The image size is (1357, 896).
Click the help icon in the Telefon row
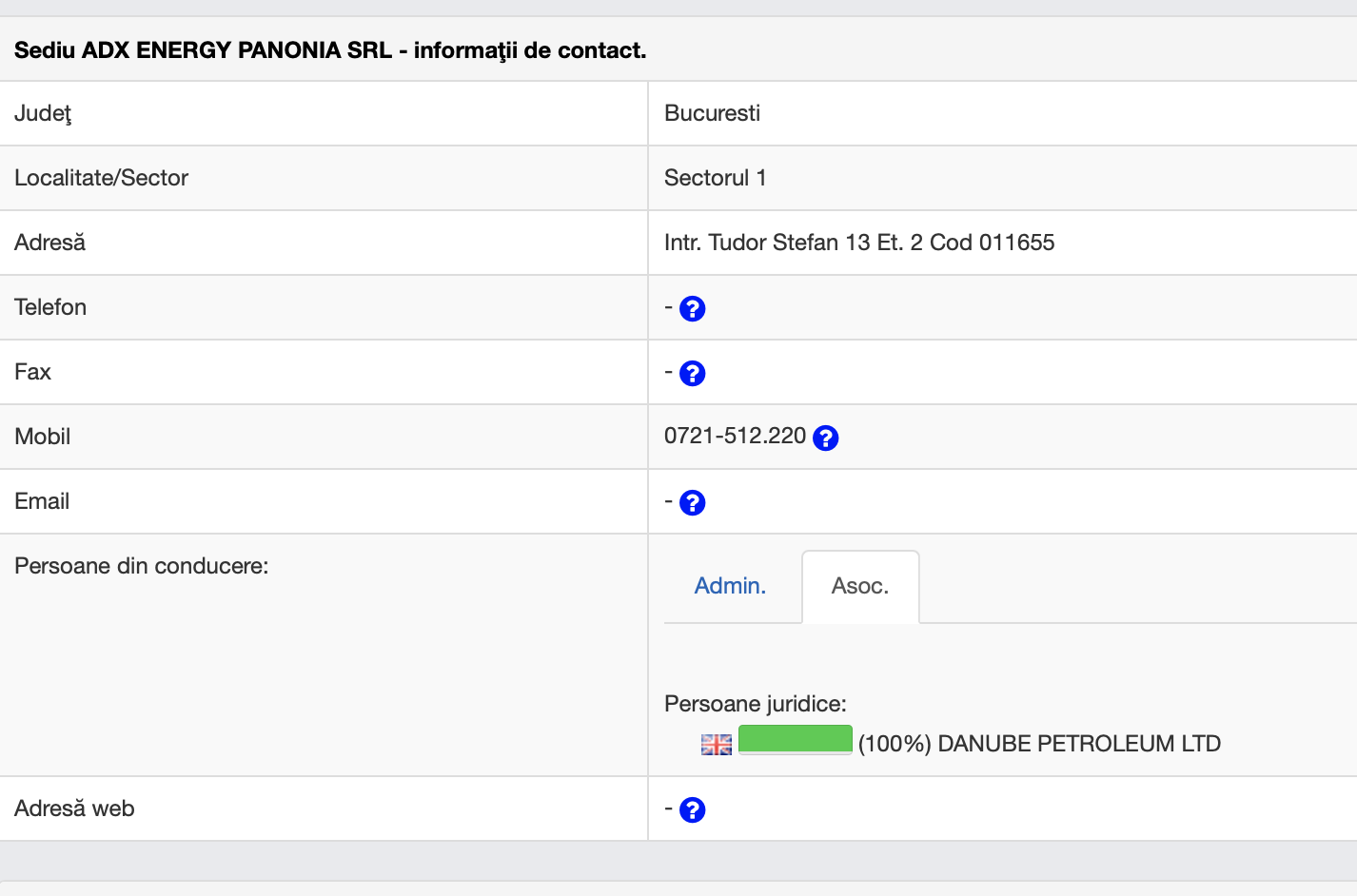coord(692,309)
